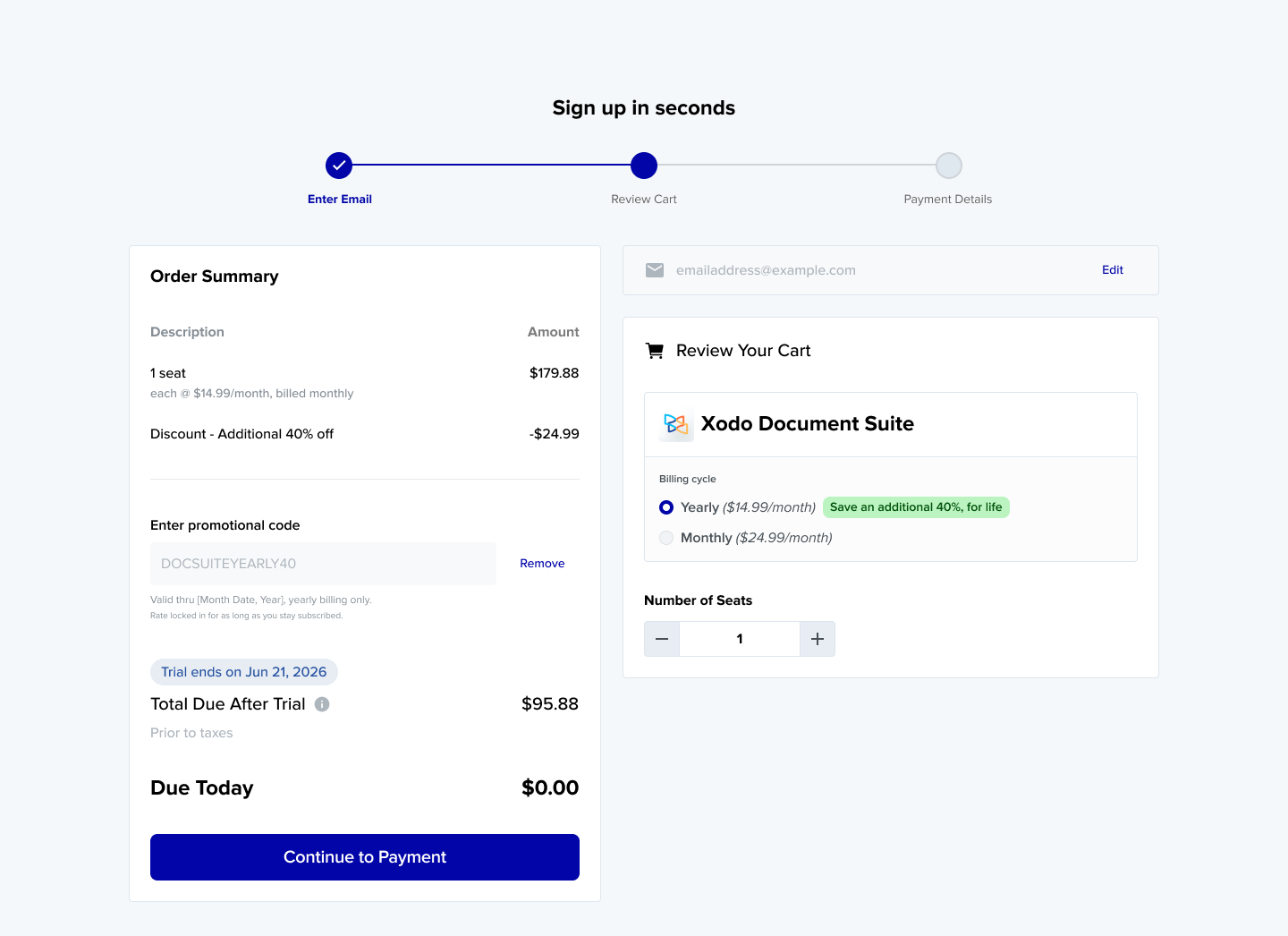Click the $95.88 total due amount

[550, 704]
